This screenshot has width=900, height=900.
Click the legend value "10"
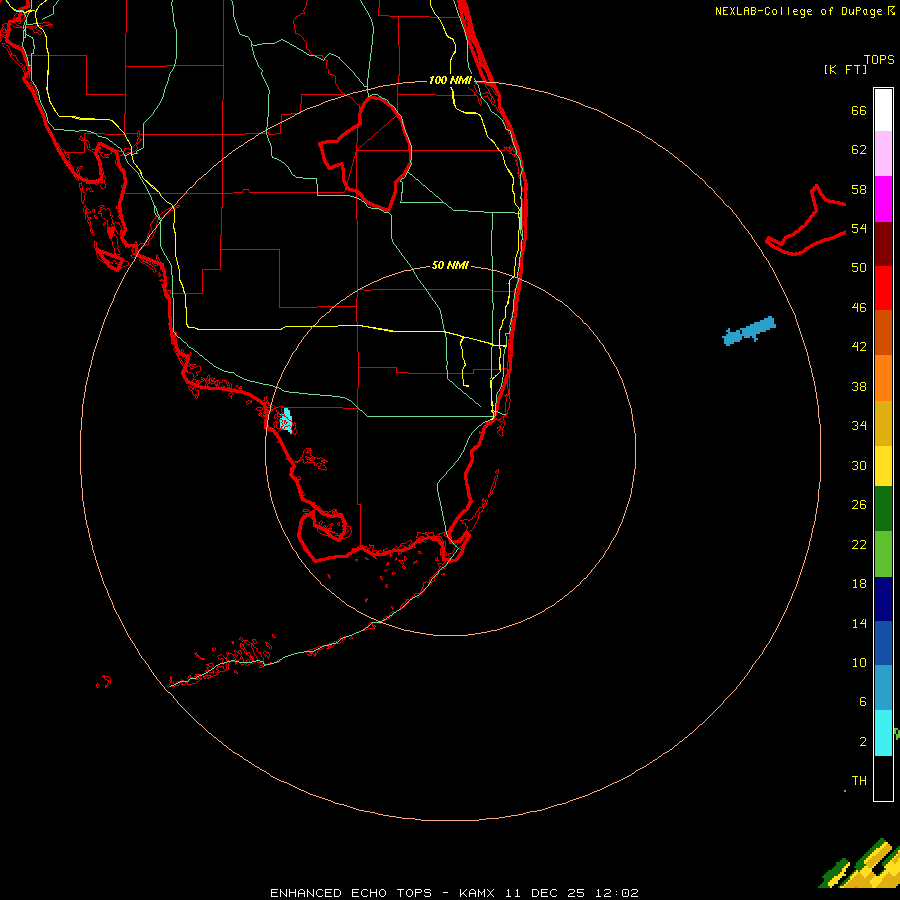pos(859,662)
